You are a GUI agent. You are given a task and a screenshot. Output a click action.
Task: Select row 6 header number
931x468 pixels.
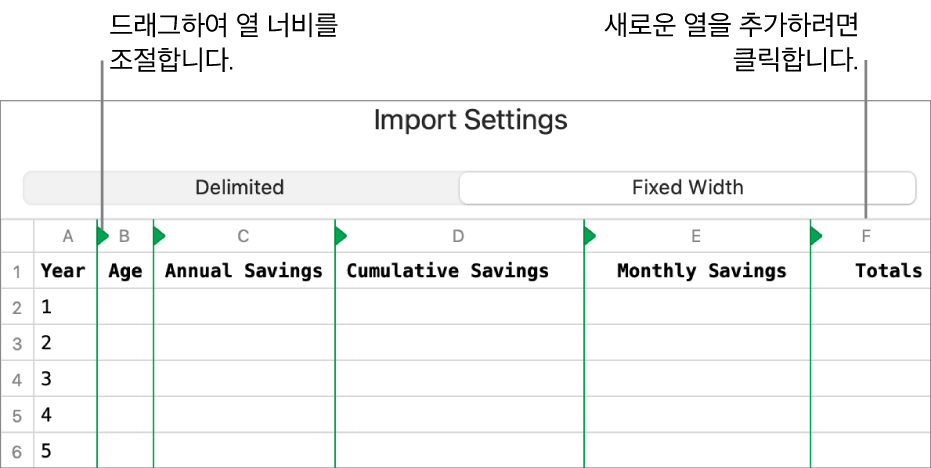point(17,451)
